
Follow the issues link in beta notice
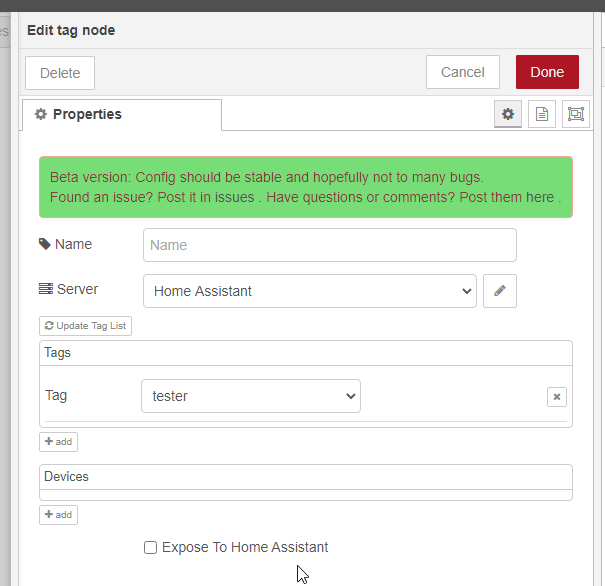pos(234,197)
